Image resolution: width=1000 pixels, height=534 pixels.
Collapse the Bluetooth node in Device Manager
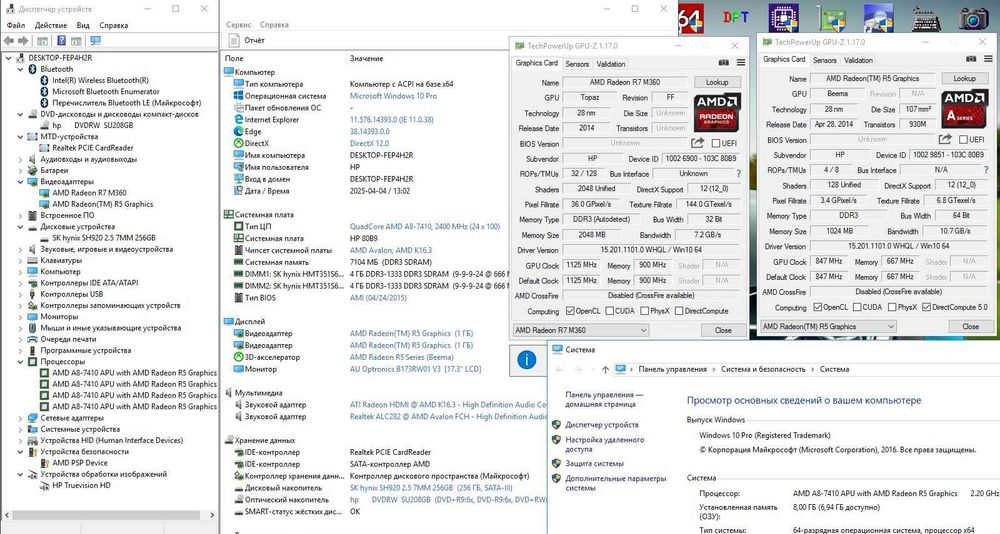pos(20,69)
